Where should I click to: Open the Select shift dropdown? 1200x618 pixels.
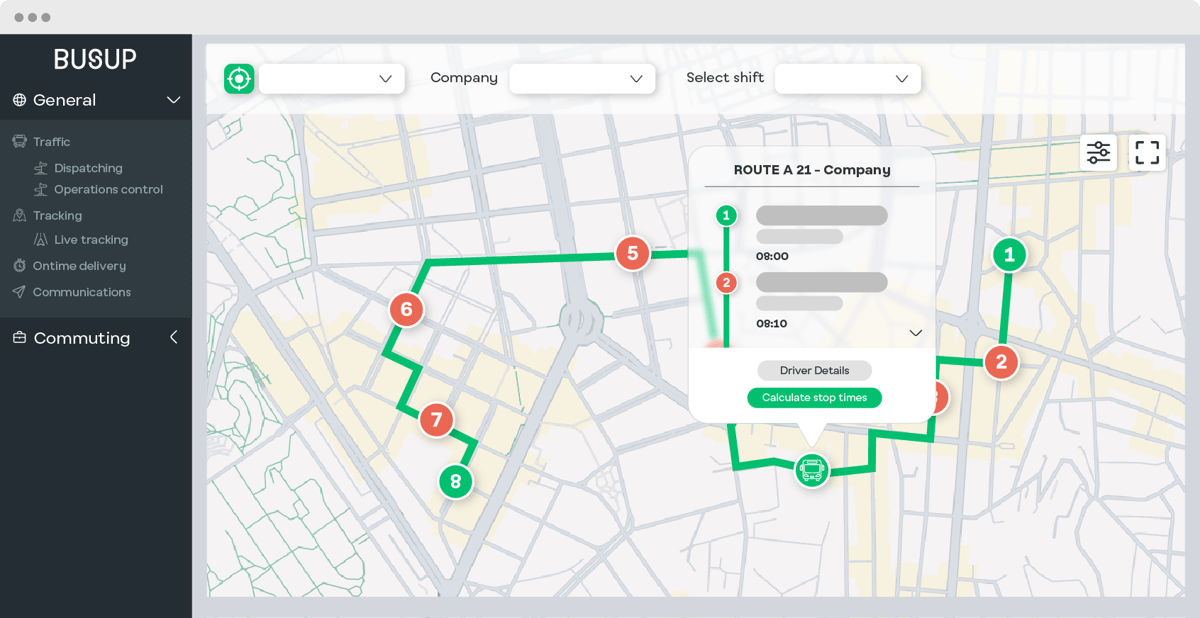[x=847, y=79]
